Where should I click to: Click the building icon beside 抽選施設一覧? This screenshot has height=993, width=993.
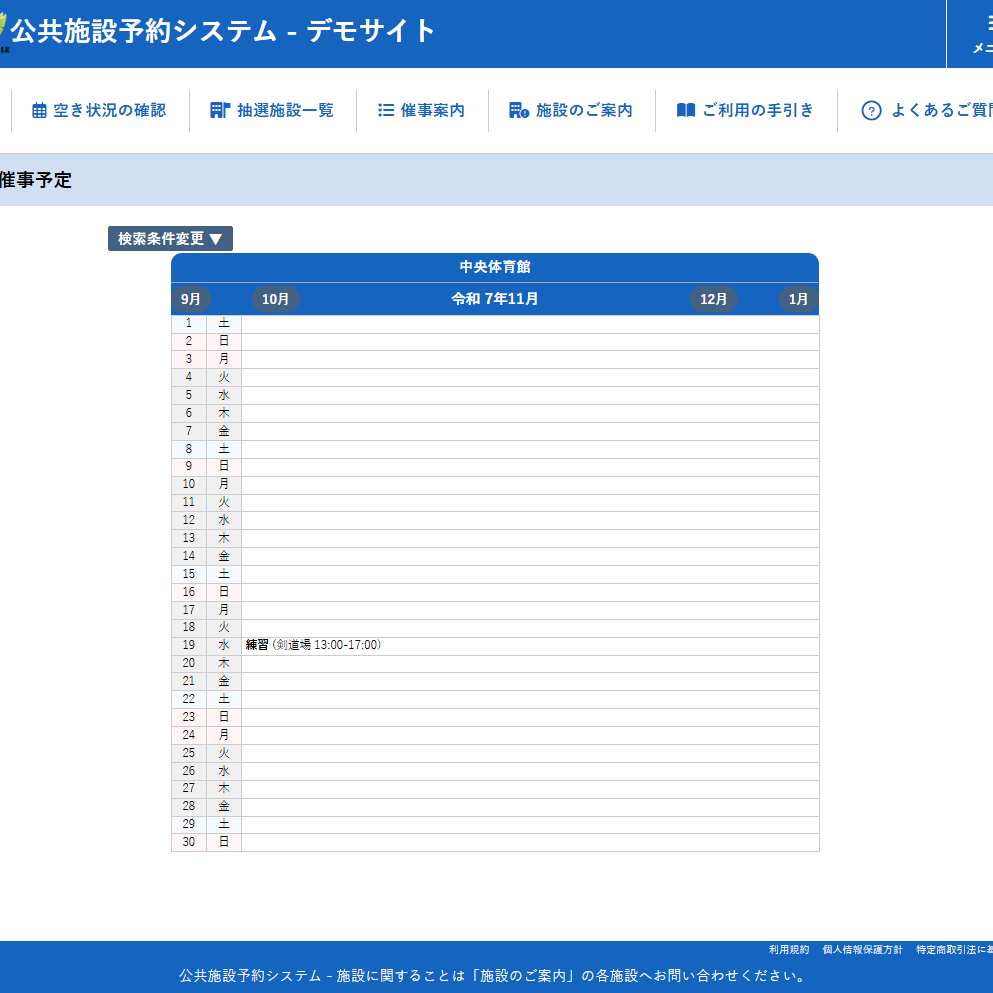(220, 110)
